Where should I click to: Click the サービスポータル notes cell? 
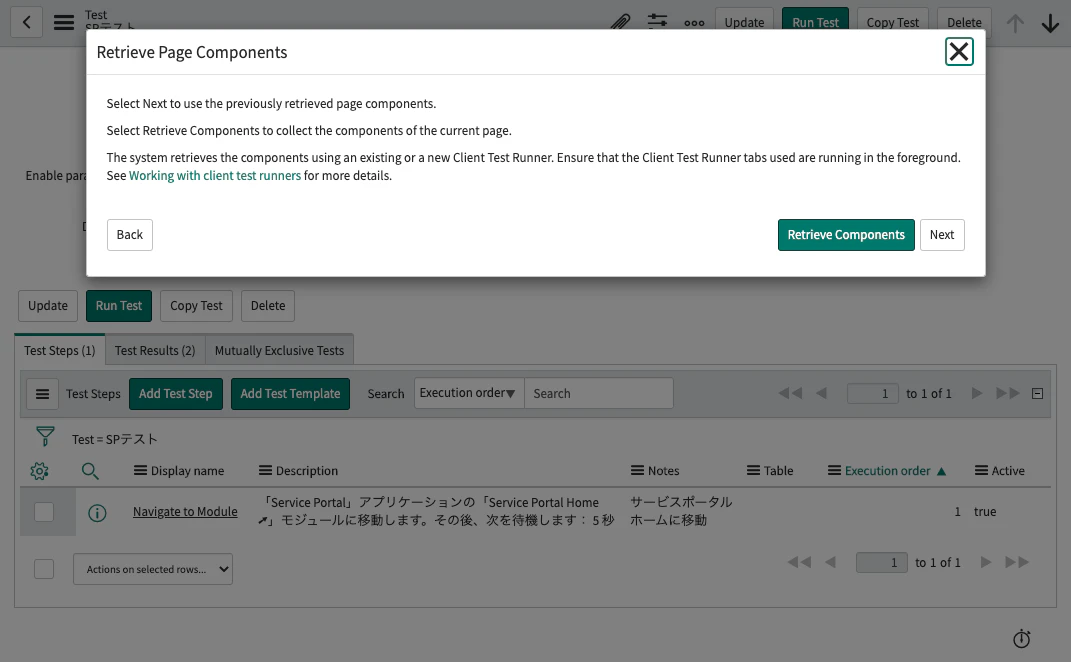coord(681,511)
